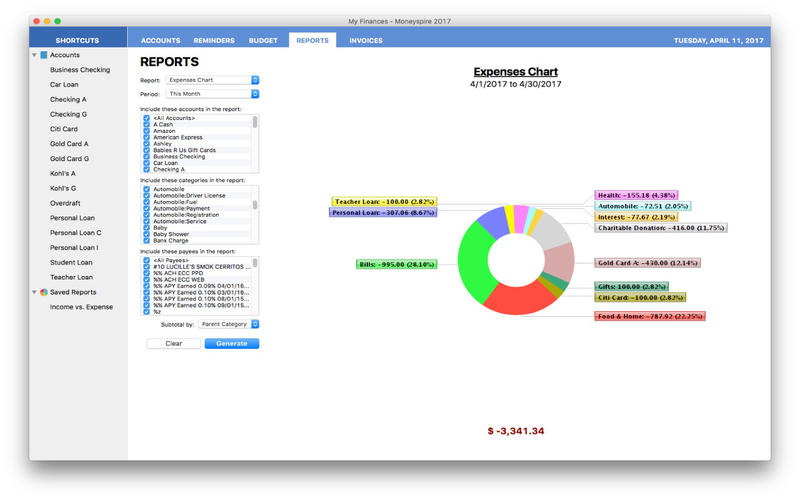Select Gold Card G in sidebar

pos(69,158)
